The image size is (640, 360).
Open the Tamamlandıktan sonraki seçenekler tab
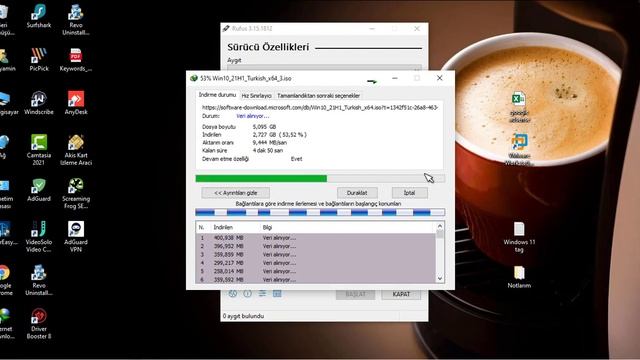tap(318, 96)
